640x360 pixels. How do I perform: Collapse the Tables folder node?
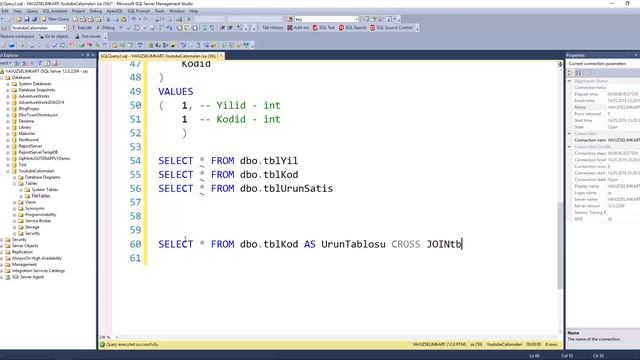pos(15,183)
